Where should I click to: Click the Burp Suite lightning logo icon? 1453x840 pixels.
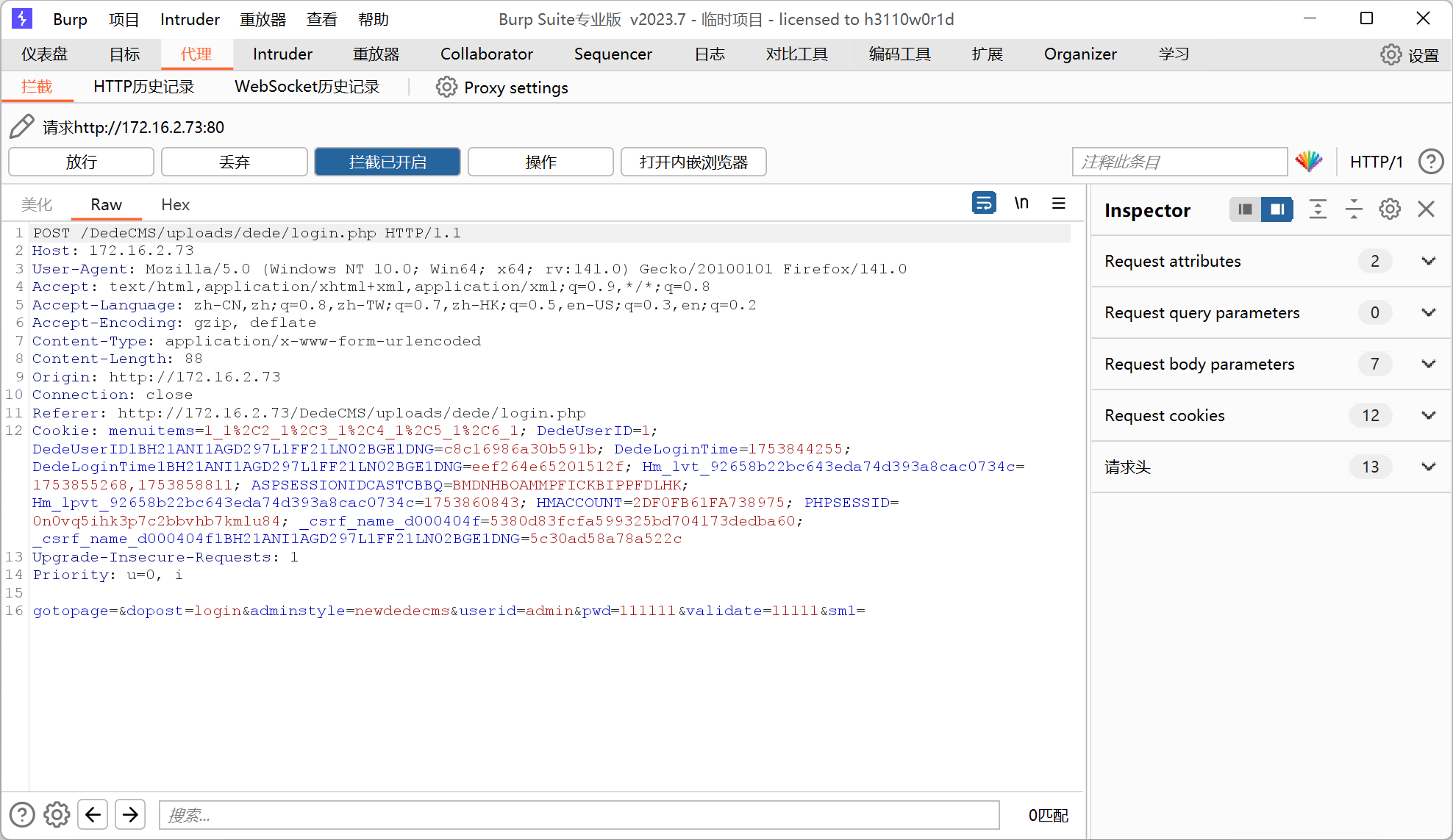tap(22, 18)
